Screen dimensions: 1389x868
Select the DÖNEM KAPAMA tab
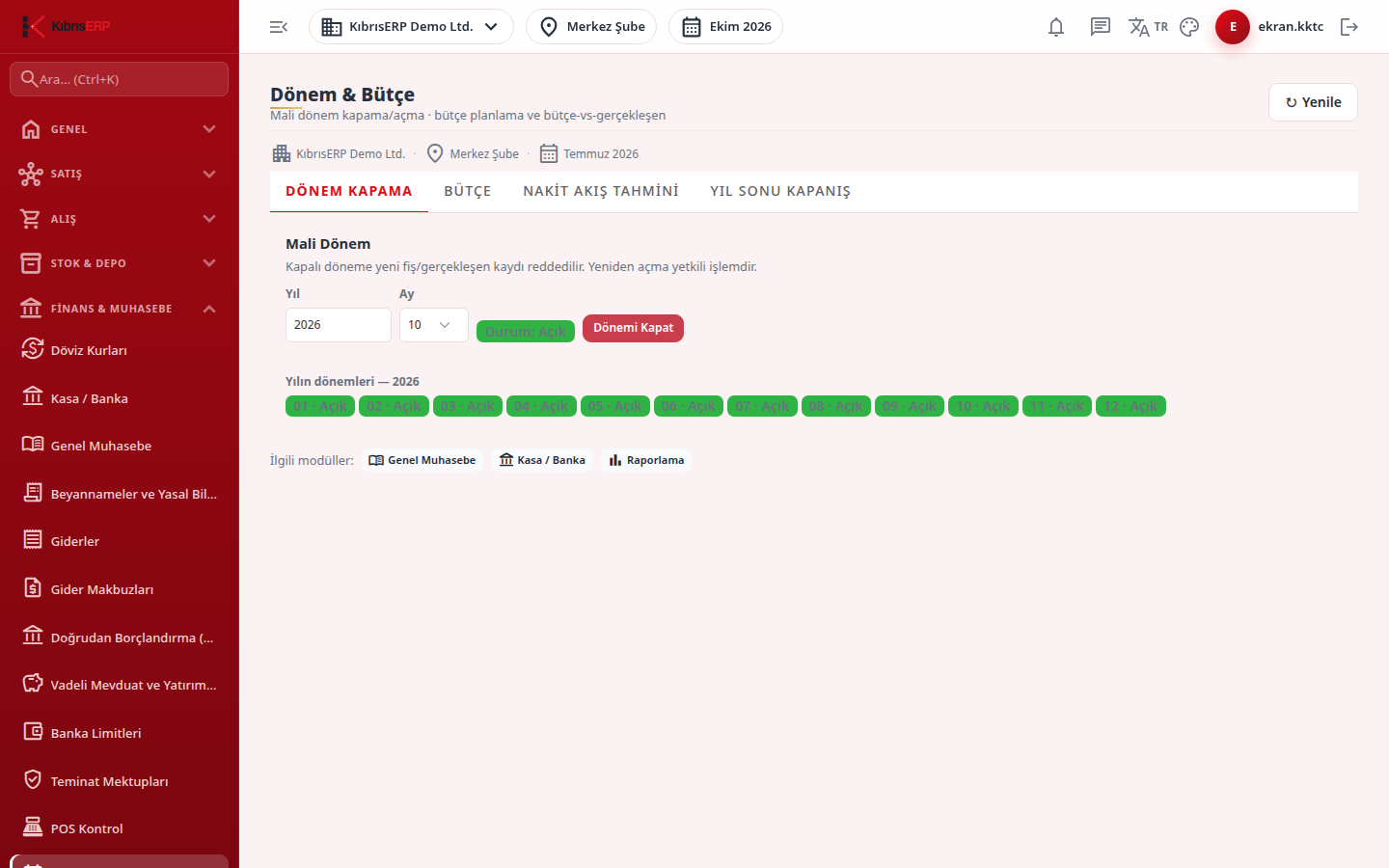[x=349, y=192]
